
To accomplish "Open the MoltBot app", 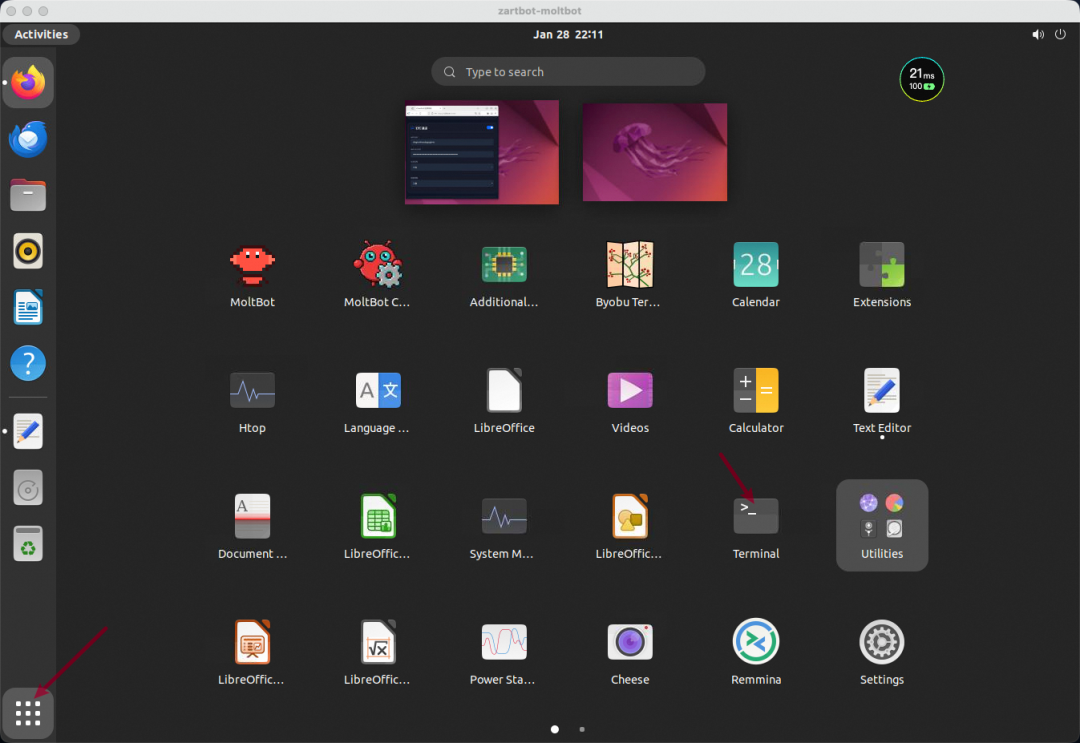I will [252, 266].
